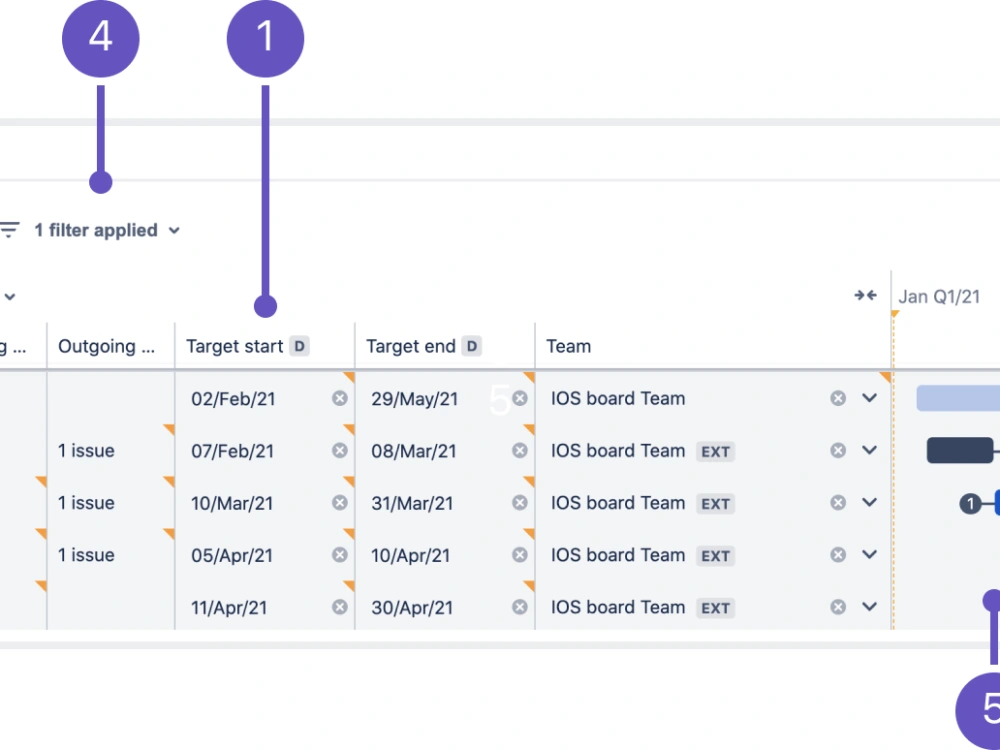
Task: Click the "1 issue" link in the 05/Apr/21 row
Action: click(87, 554)
